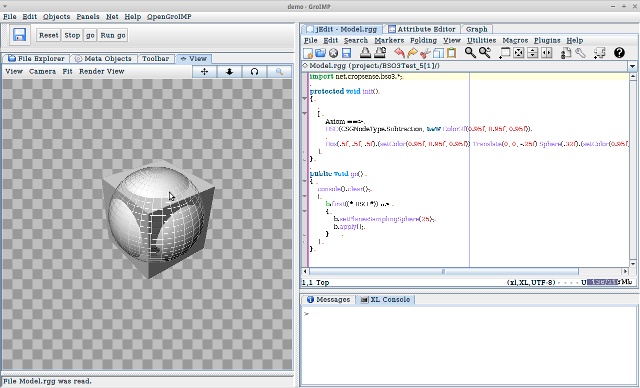
Task: Click inside the XL Console input area
Action: (469, 345)
